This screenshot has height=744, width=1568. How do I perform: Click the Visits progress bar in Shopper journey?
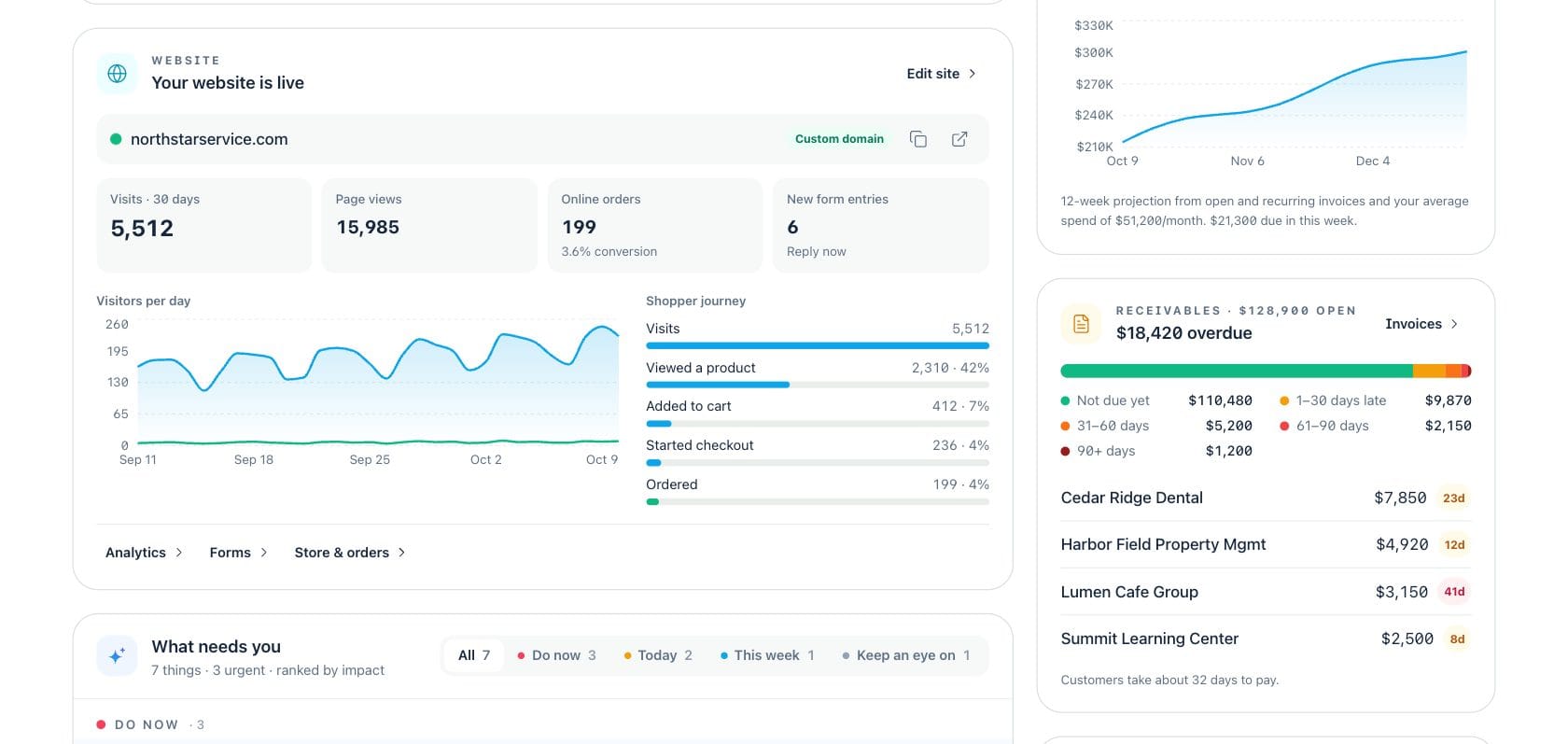pyautogui.click(x=818, y=345)
